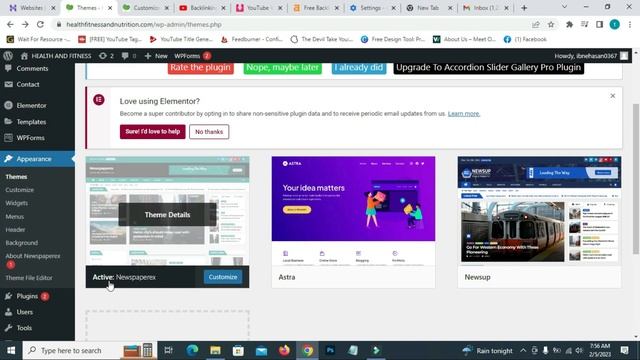The image size is (640, 360).
Task: Open the Background submenu item
Action: click(22, 242)
